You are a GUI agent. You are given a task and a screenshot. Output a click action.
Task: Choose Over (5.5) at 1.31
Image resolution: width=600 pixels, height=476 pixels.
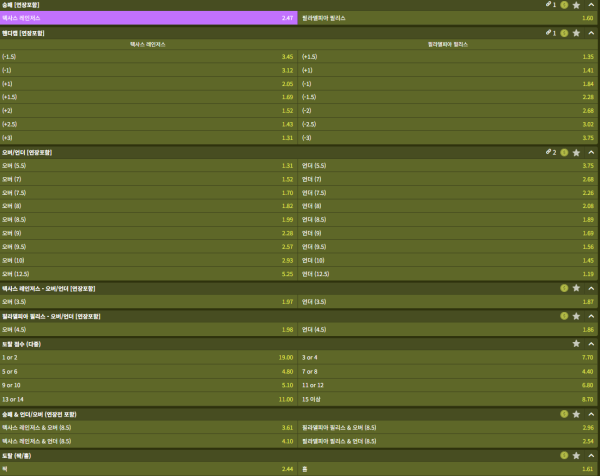pos(148,166)
